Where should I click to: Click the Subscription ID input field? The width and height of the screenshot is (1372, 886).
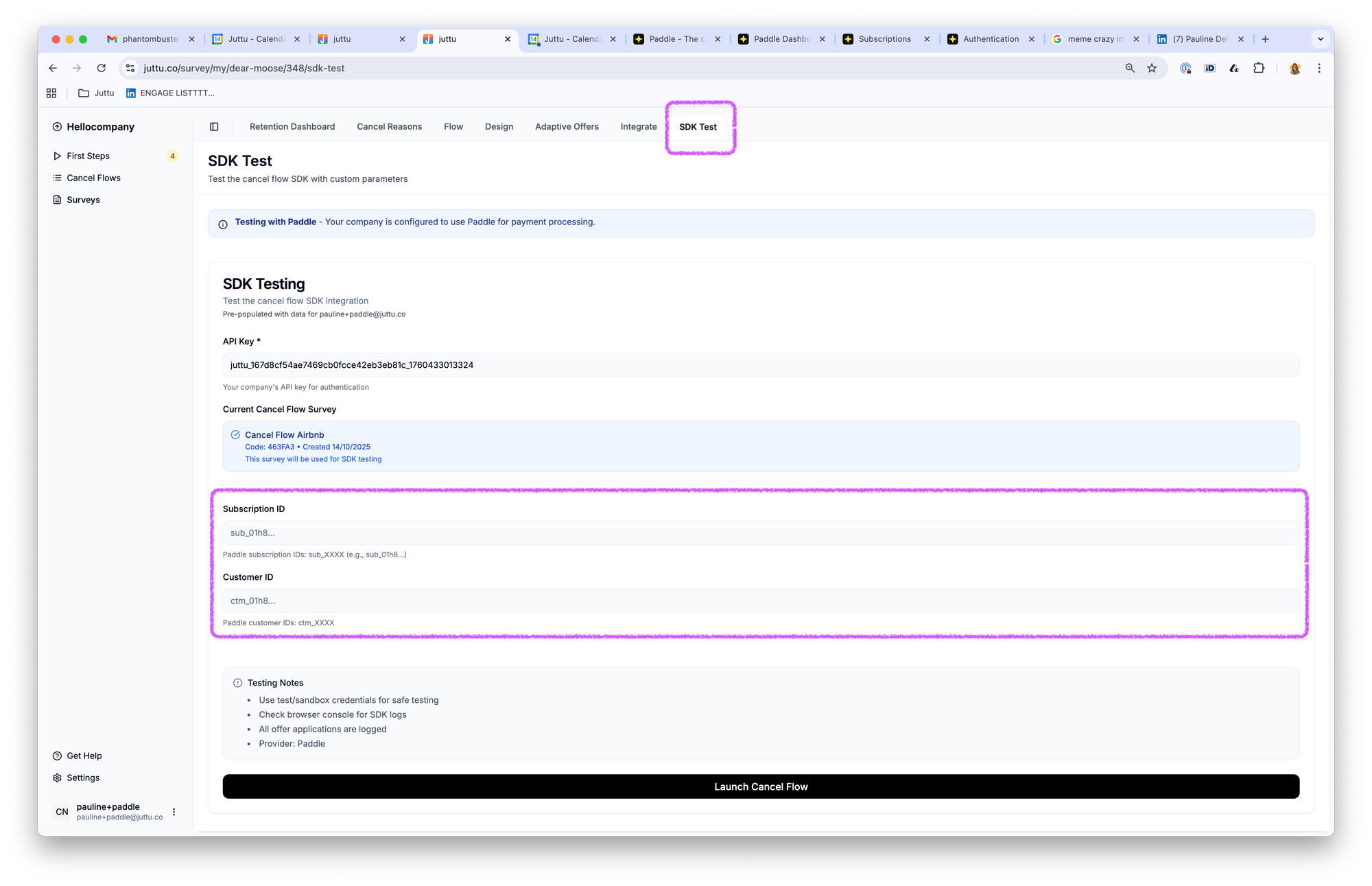760,533
